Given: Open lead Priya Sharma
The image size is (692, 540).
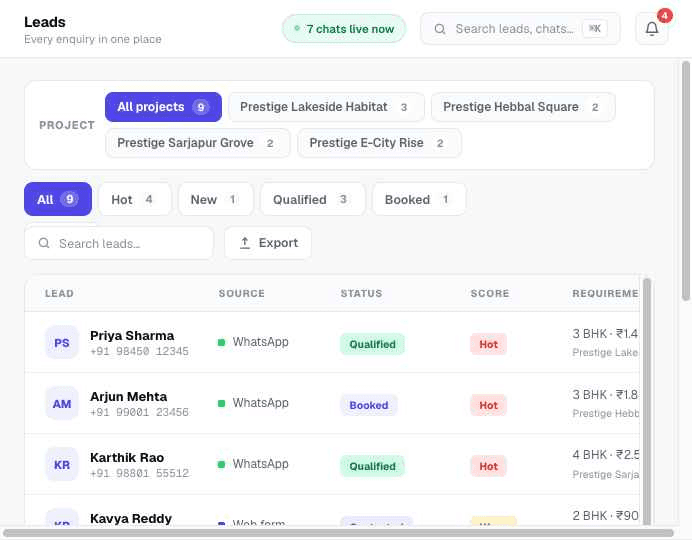Looking at the screenshot, I should click(x=132, y=336).
